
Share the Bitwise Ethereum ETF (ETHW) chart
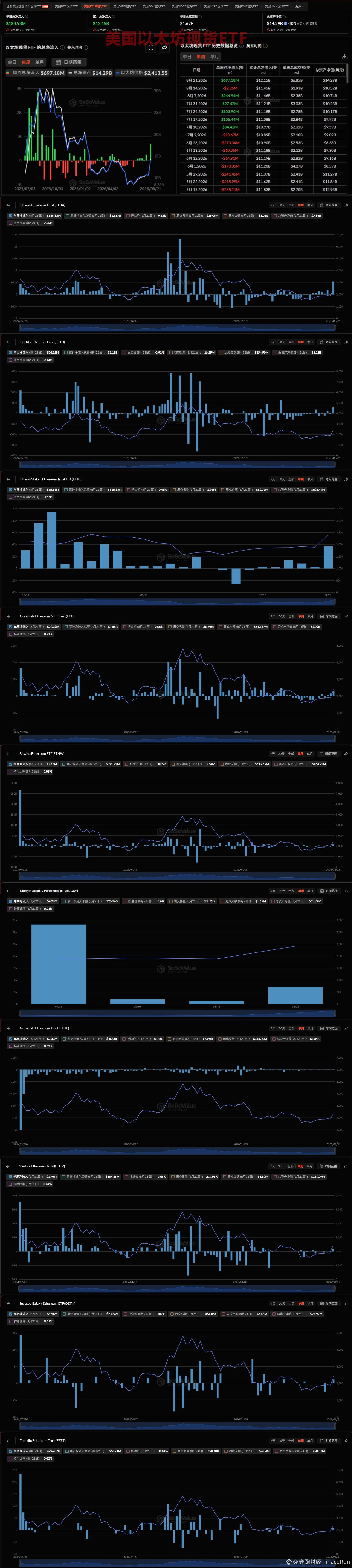pyautogui.click(x=346, y=754)
